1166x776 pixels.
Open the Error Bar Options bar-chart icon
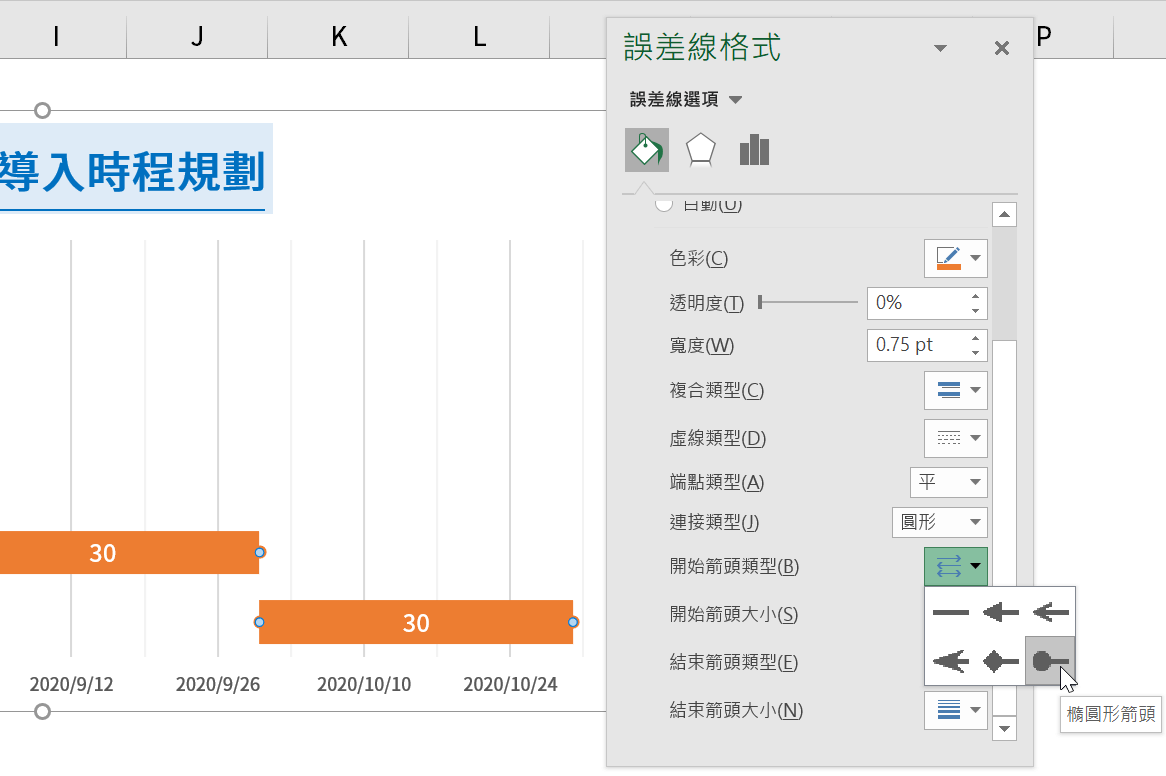754,150
